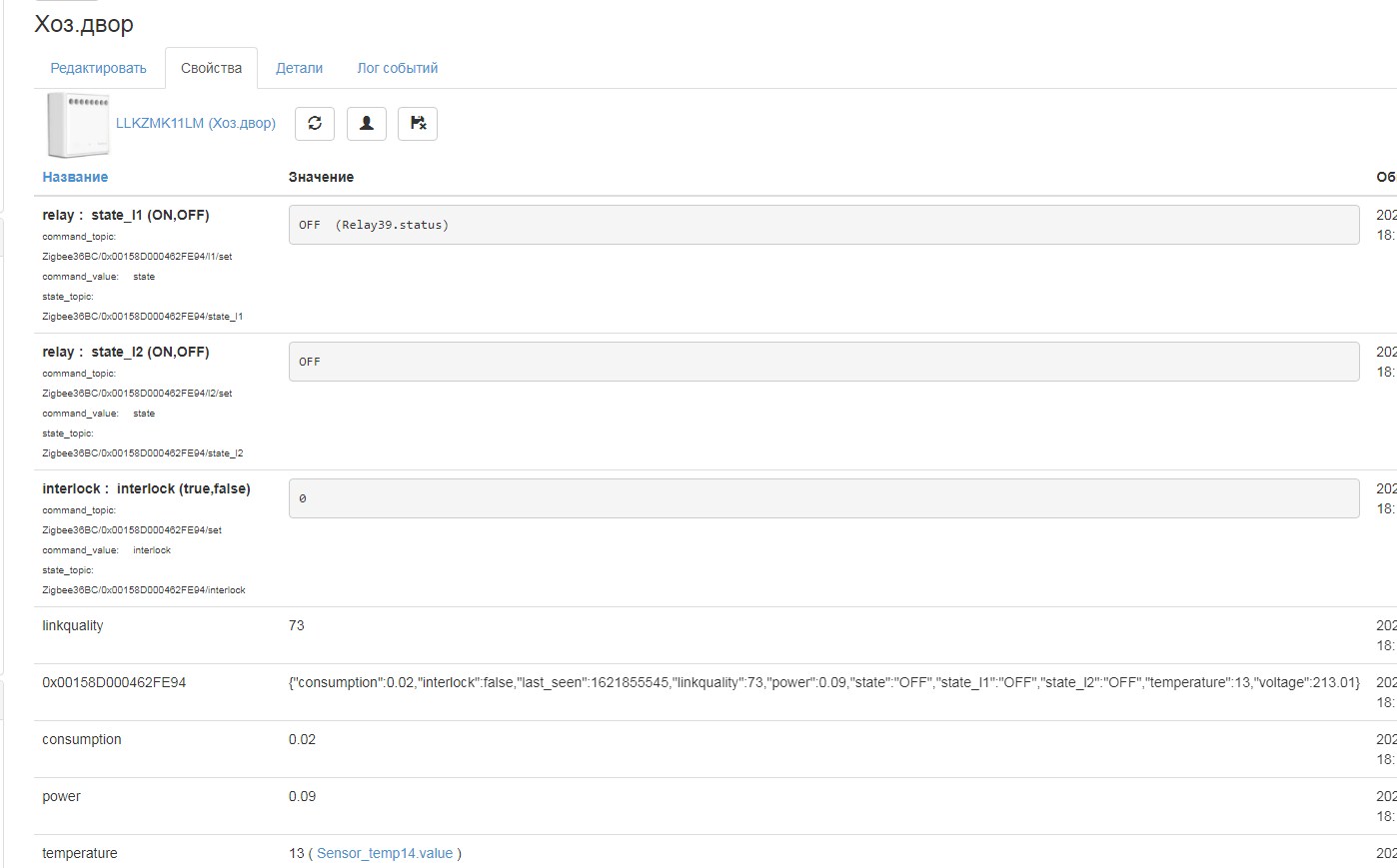Sort properties by the Название column
Viewport: 1397px width, 868px height.
pos(74,176)
